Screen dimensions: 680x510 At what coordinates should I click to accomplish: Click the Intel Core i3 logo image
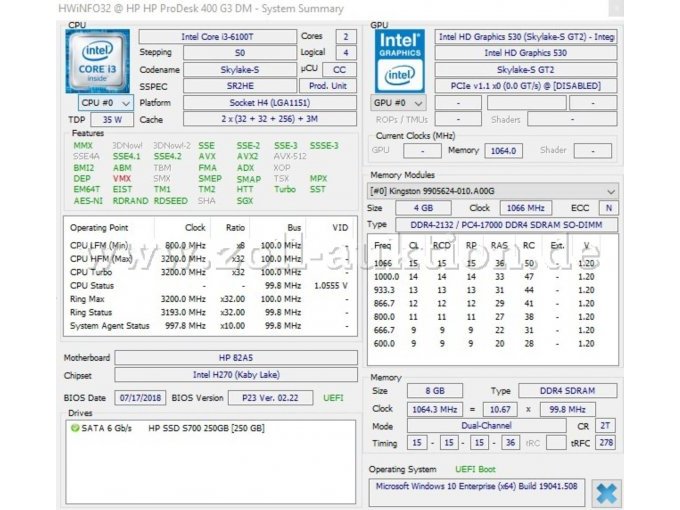click(x=98, y=61)
